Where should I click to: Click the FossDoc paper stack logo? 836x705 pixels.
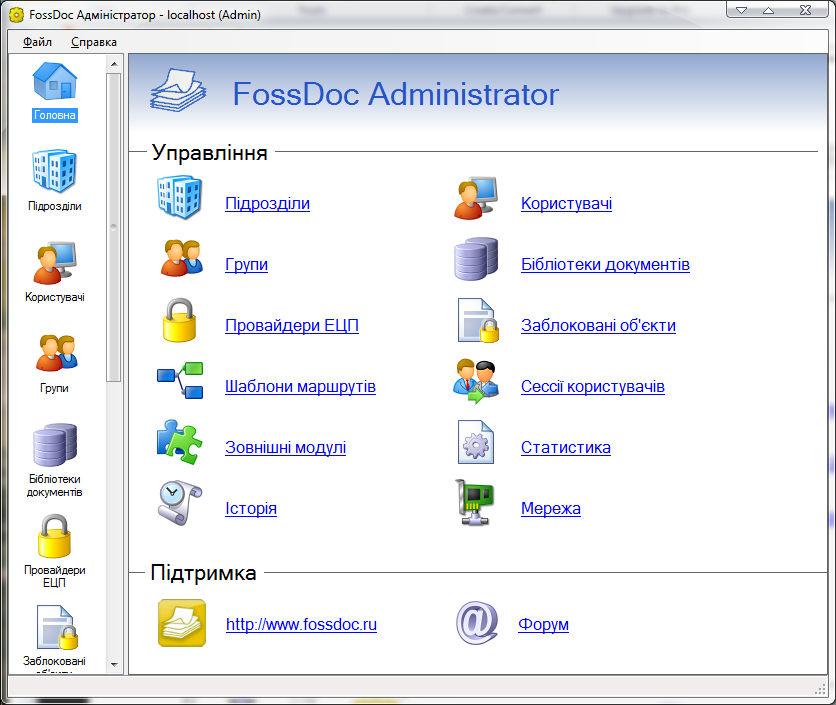click(178, 90)
